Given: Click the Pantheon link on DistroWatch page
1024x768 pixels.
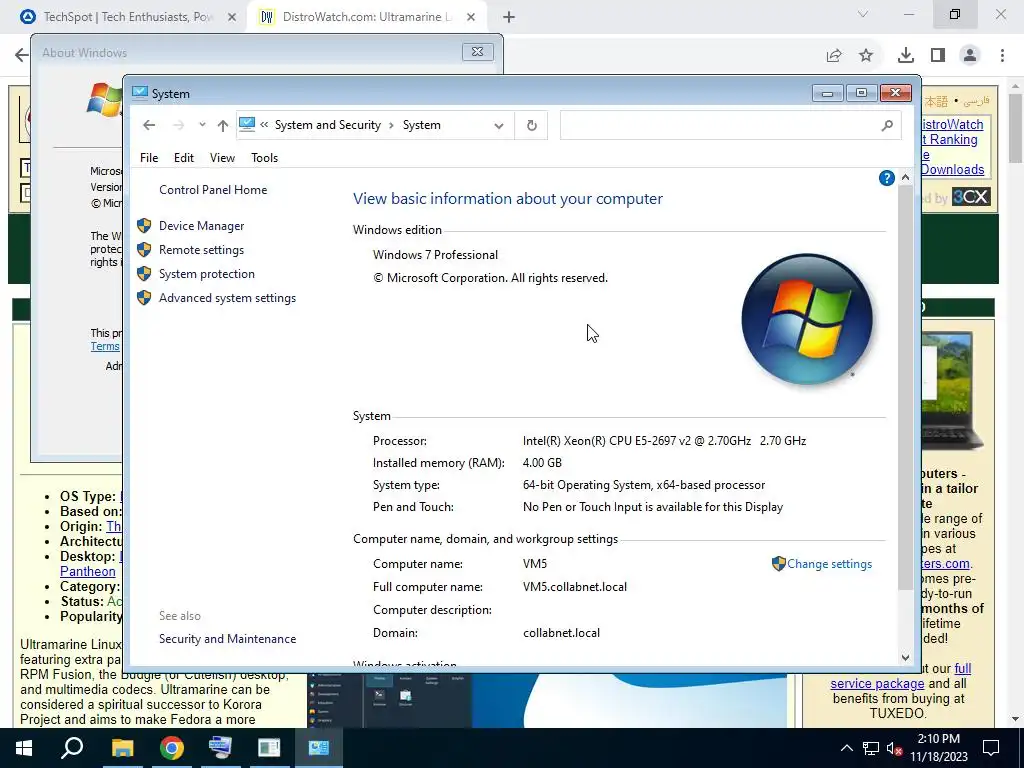Looking at the screenshot, I should pos(88,571).
